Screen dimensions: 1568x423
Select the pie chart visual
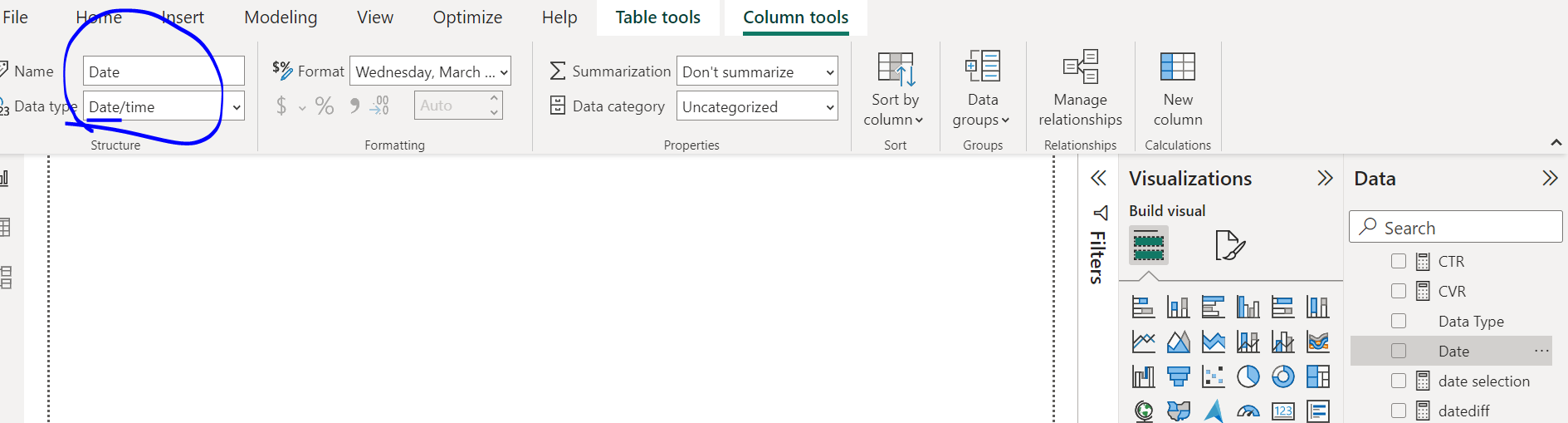[x=1248, y=376]
